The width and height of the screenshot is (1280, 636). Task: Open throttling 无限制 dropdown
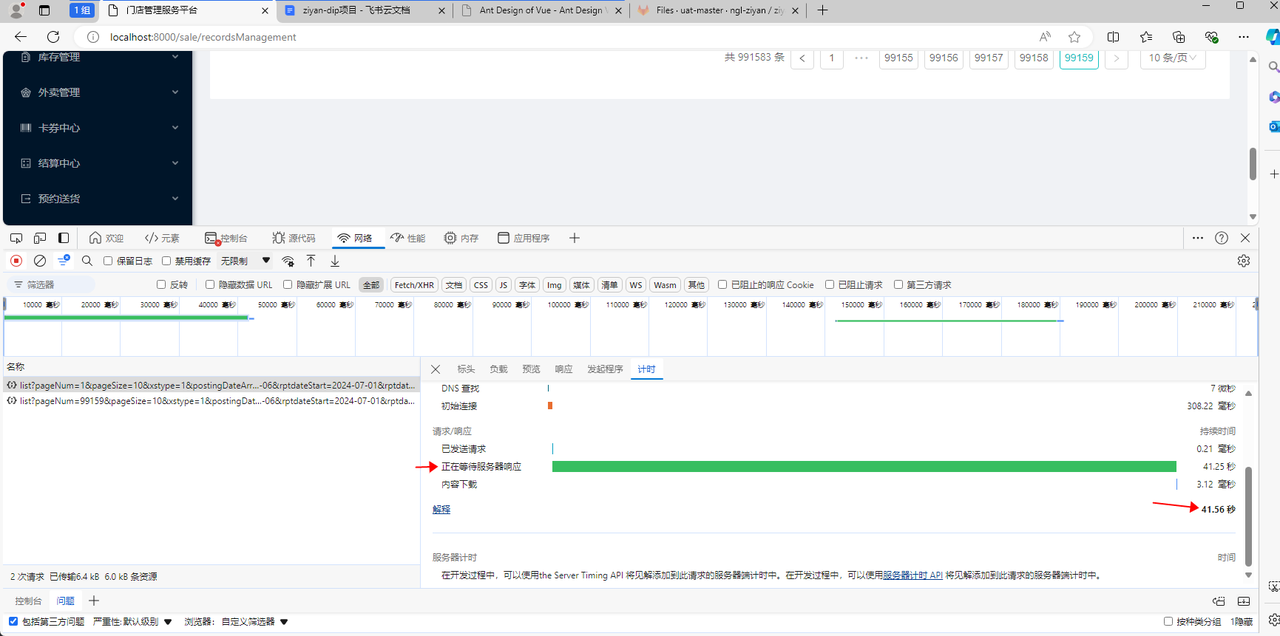point(246,261)
